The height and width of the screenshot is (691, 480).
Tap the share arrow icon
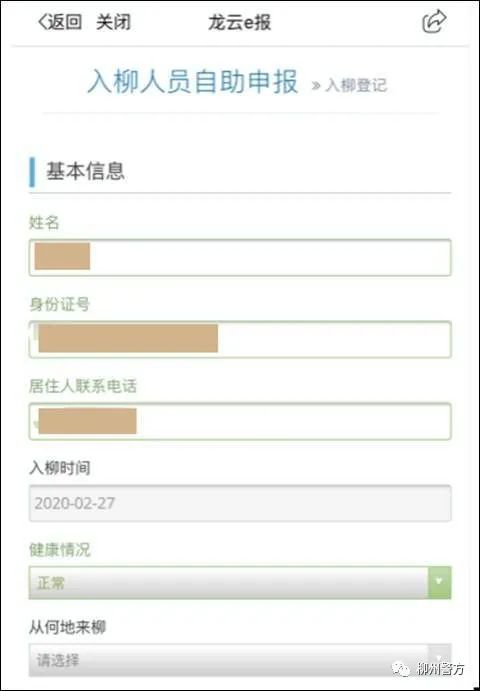pos(434,22)
